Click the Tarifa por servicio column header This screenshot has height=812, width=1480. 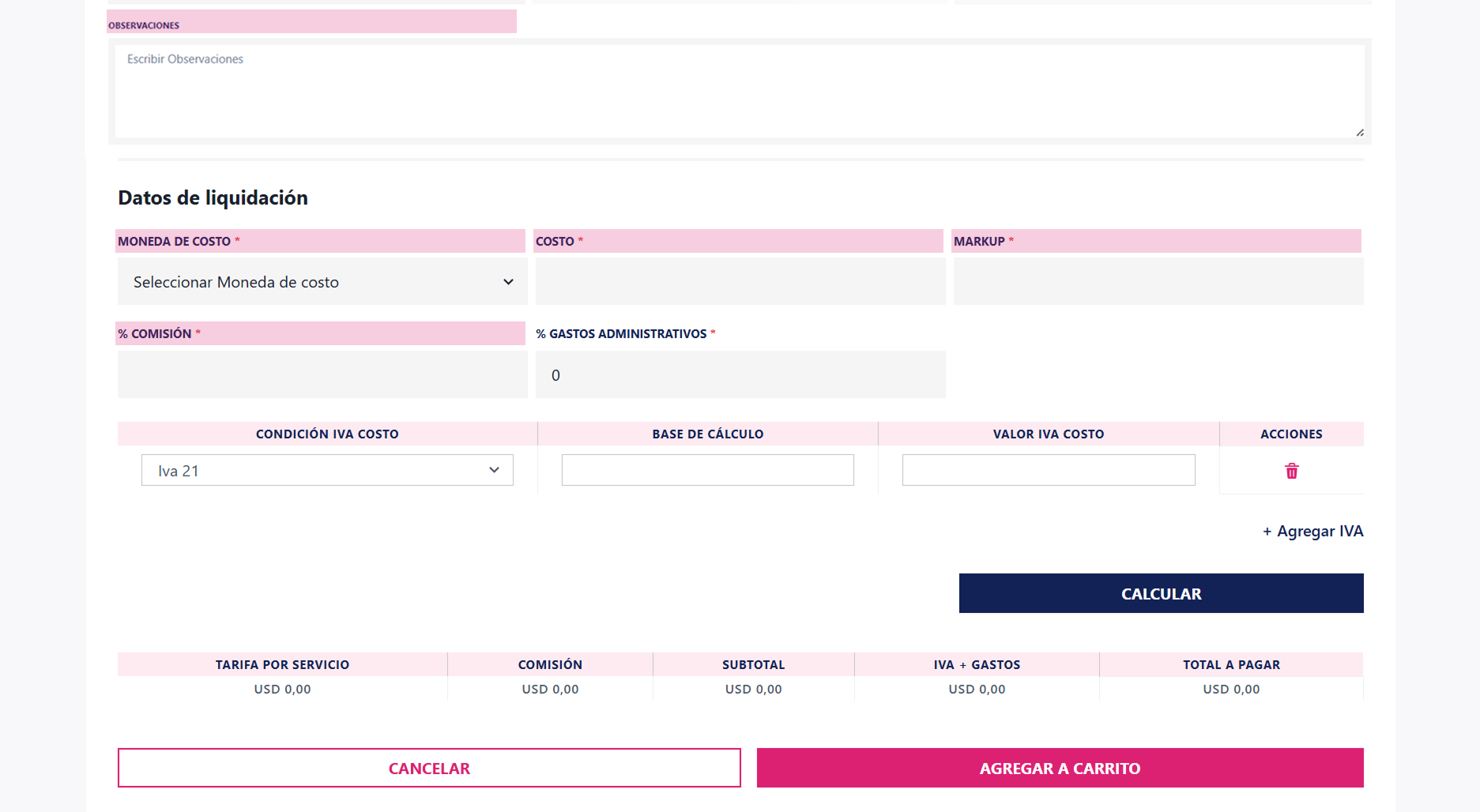point(282,665)
